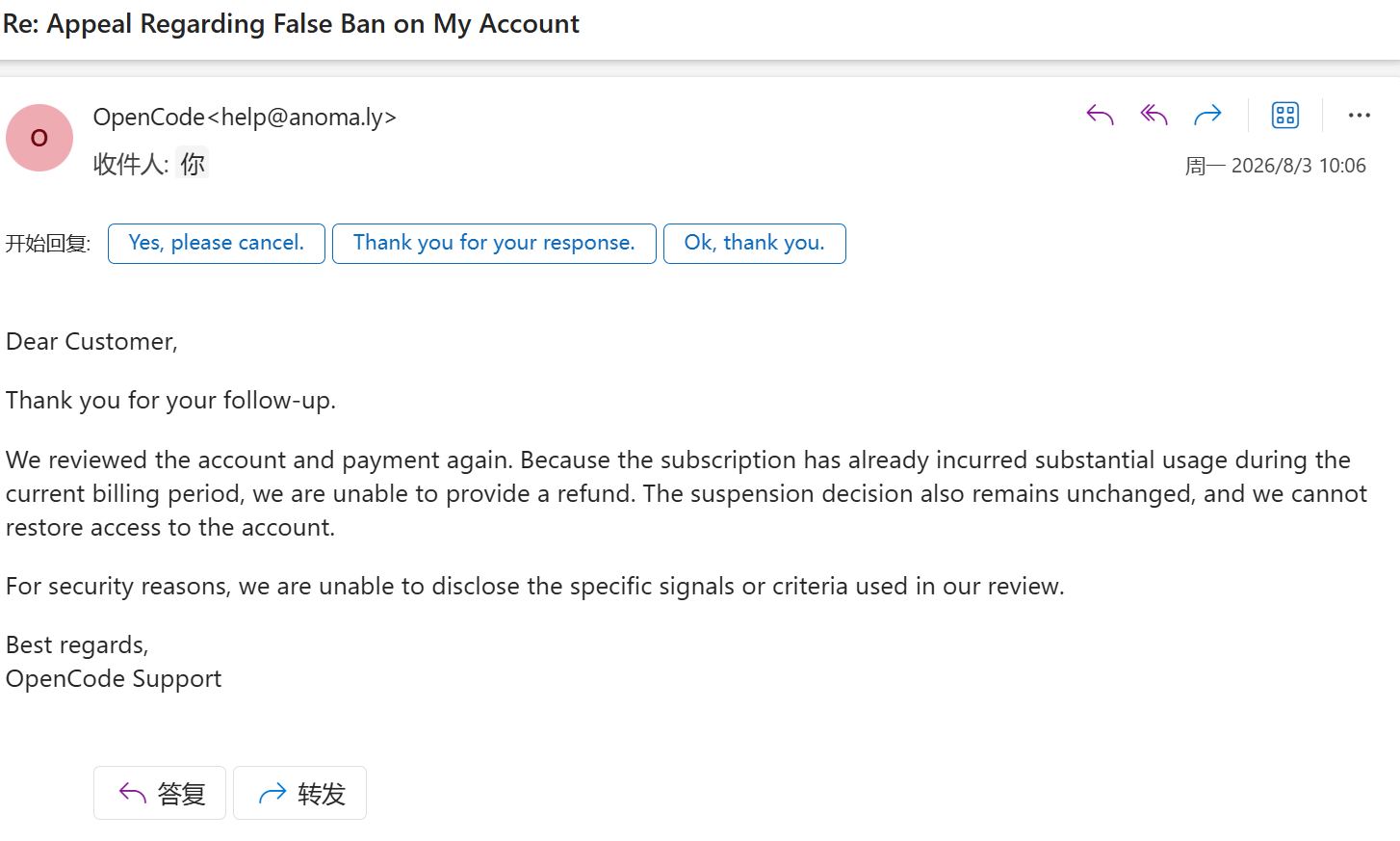The height and width of the screenshot is (841, 1400).
Task: Click the 'Dear Customer,' greeting line
Action: [x=91, y=342]
